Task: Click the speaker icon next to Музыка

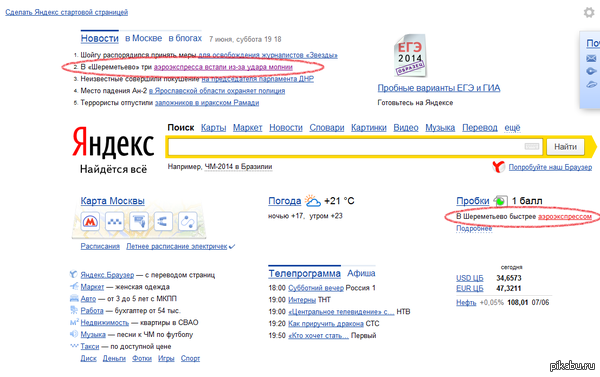Action: click(74, 334)
